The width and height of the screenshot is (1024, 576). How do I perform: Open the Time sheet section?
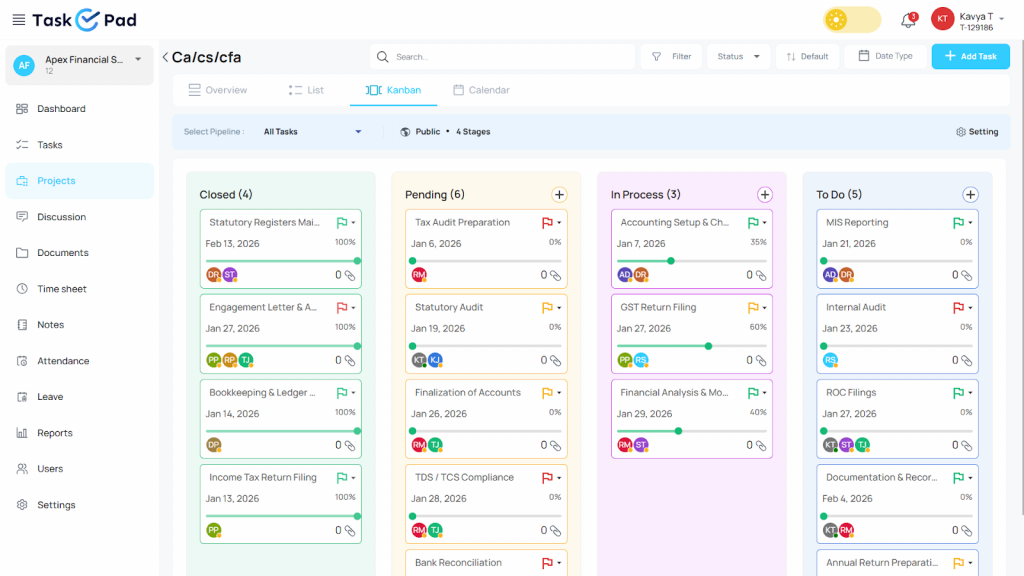pos(63,288)
